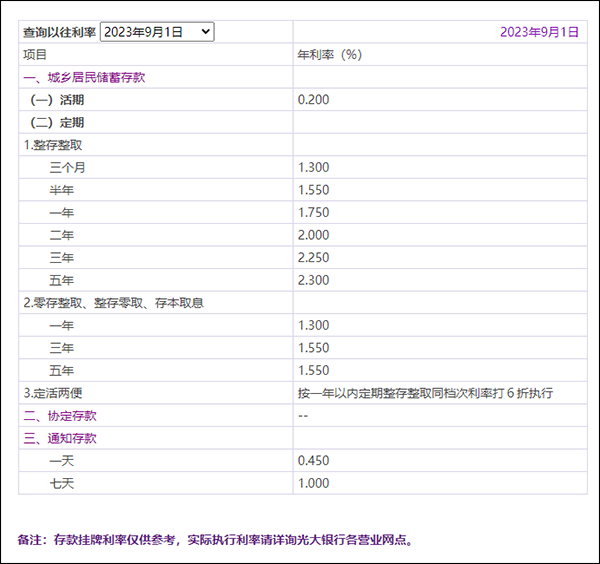600x564 pixels.
Task: Click the 查询以往利率 label
Action: (59, 32)
